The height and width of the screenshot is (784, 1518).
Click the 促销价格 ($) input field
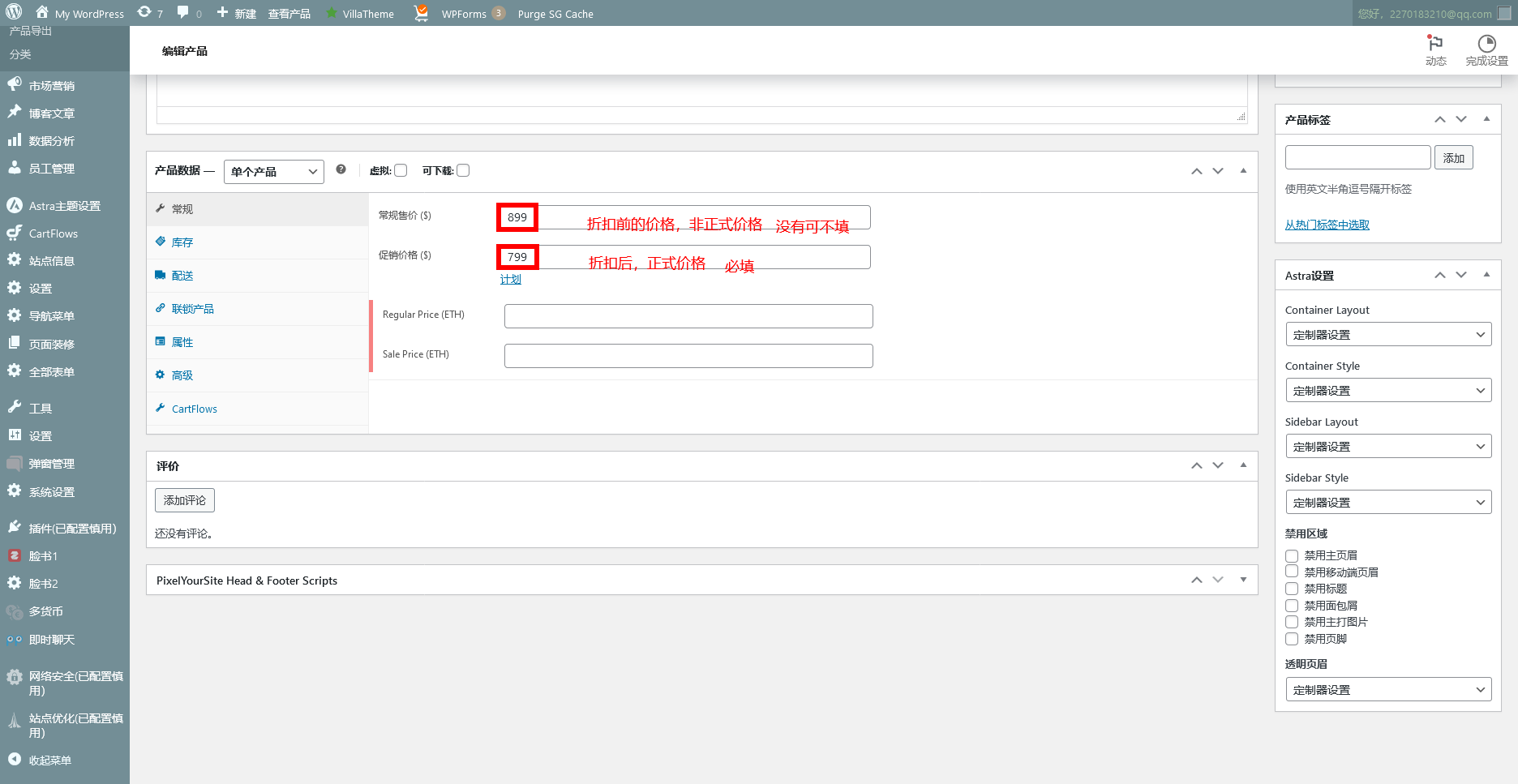tap(684, 257)
